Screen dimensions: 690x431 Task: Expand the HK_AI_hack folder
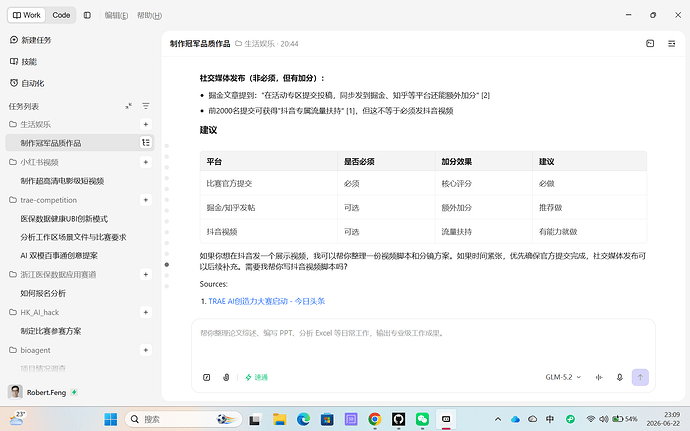(x=34, y=312)
